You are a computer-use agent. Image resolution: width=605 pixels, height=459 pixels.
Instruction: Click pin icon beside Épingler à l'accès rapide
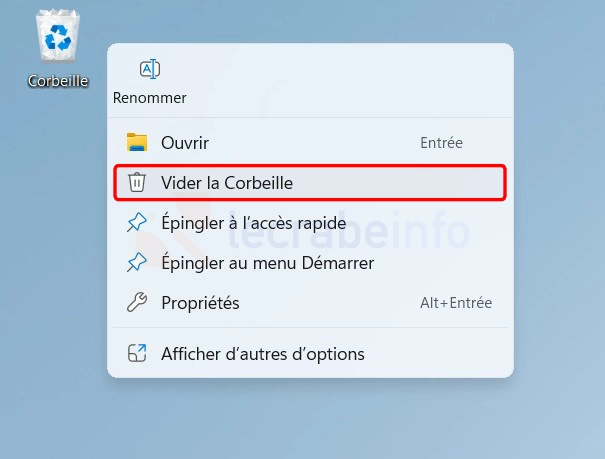click(x=137, y=223)
